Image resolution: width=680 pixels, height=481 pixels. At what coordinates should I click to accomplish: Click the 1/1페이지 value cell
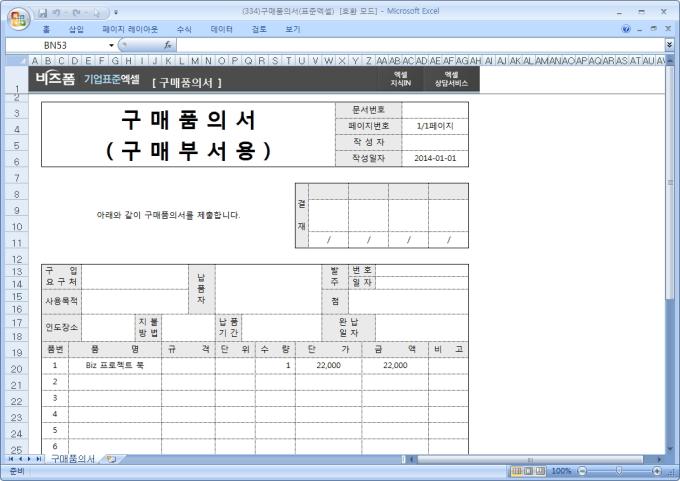click(x=435, y=126)
